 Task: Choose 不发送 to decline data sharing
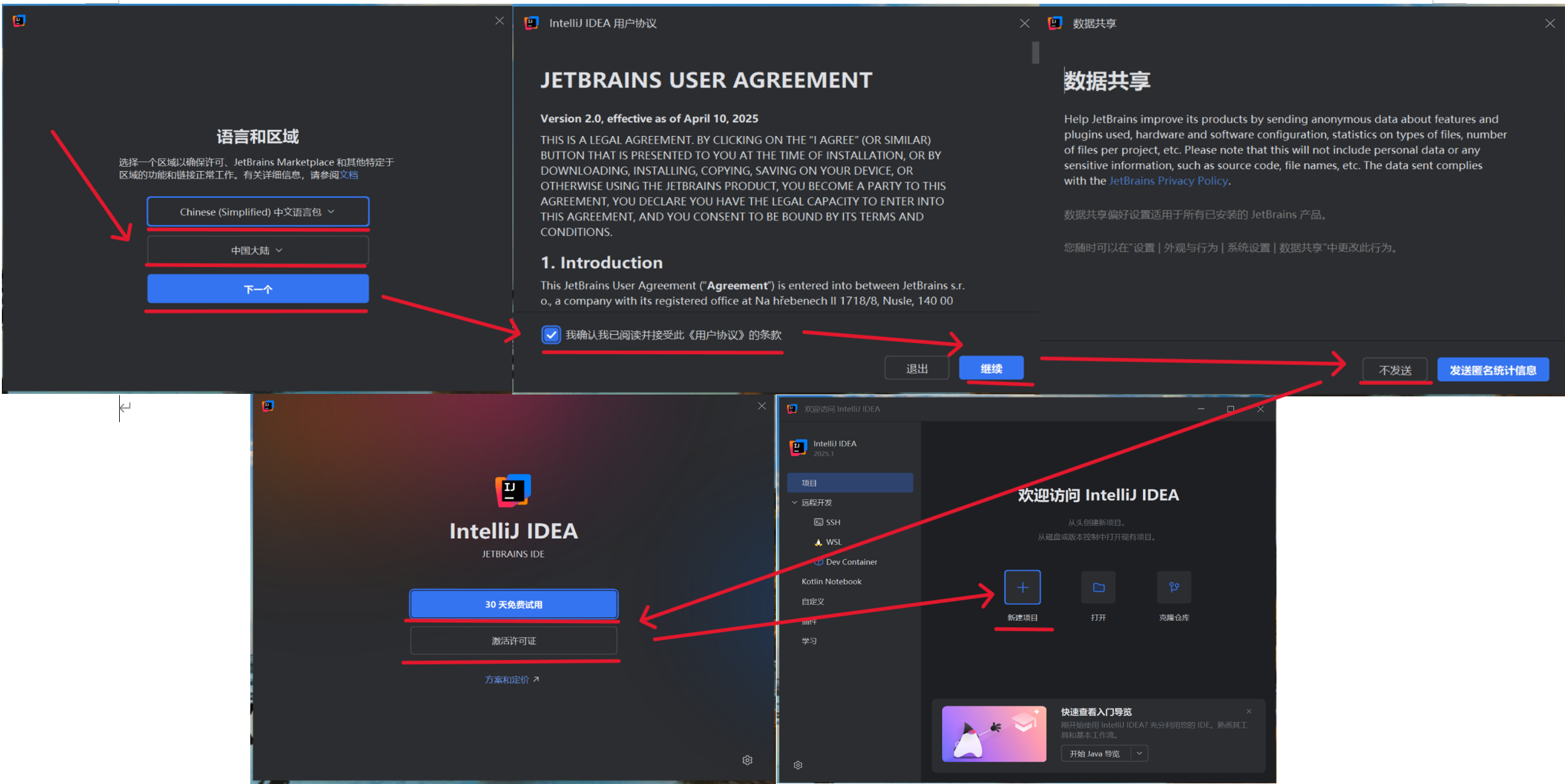(1395, 369)
